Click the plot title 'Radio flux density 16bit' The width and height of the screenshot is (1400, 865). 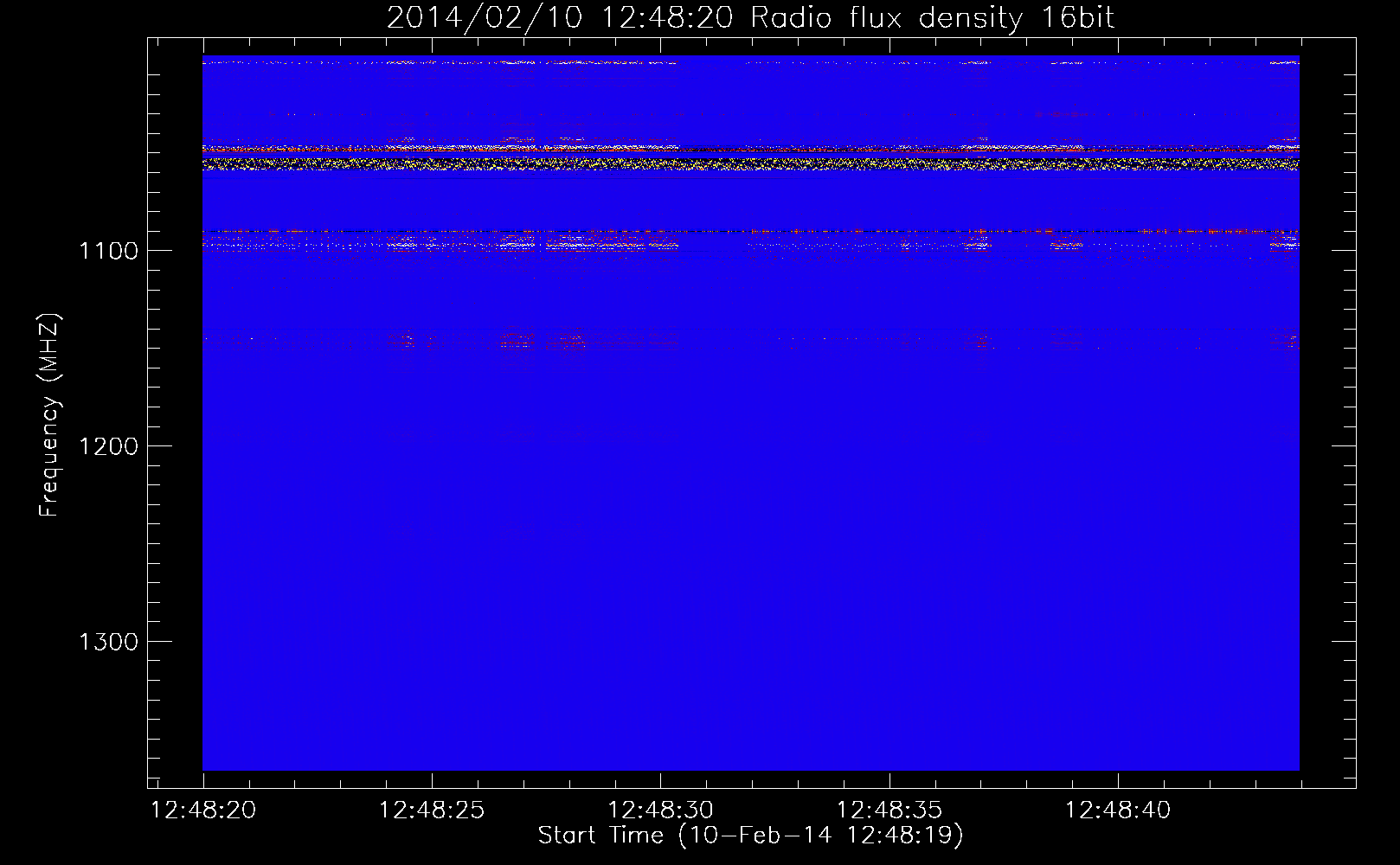click(933, 18)
